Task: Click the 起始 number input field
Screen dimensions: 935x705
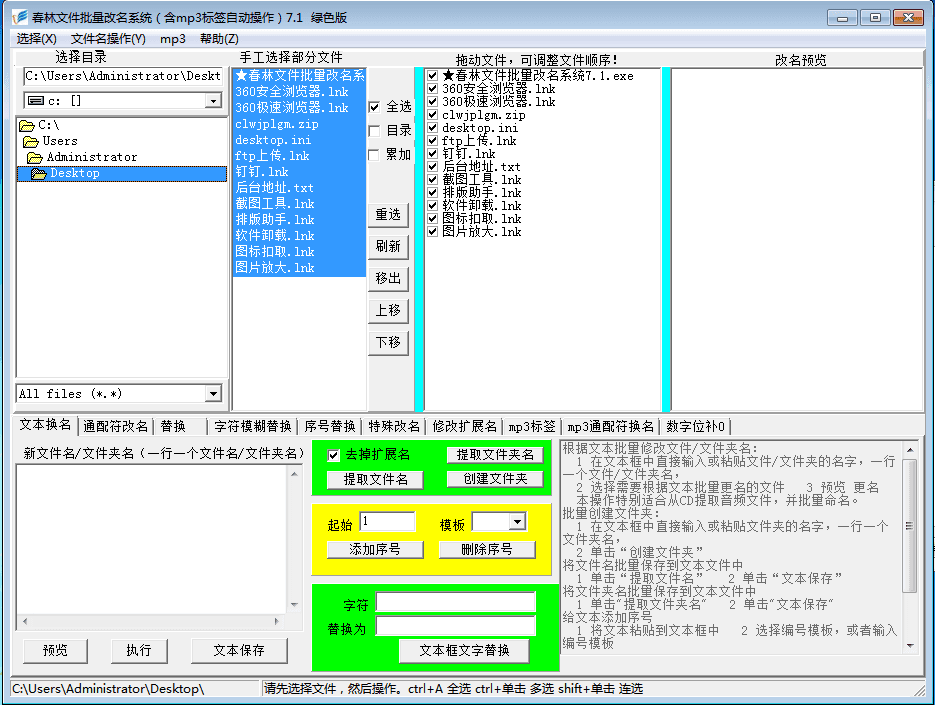Action: (388, 522)
